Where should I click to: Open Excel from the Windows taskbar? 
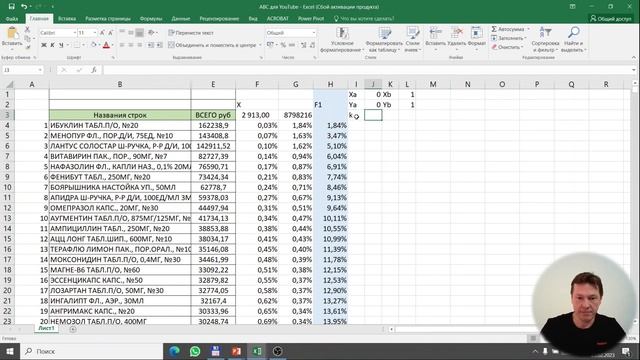point(257,351)
